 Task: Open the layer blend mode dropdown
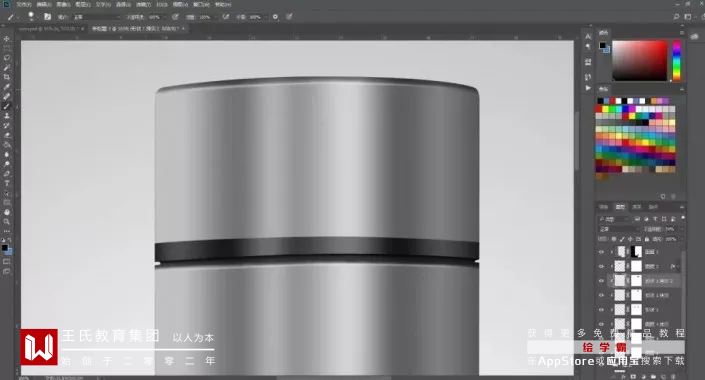click(620, 229)
